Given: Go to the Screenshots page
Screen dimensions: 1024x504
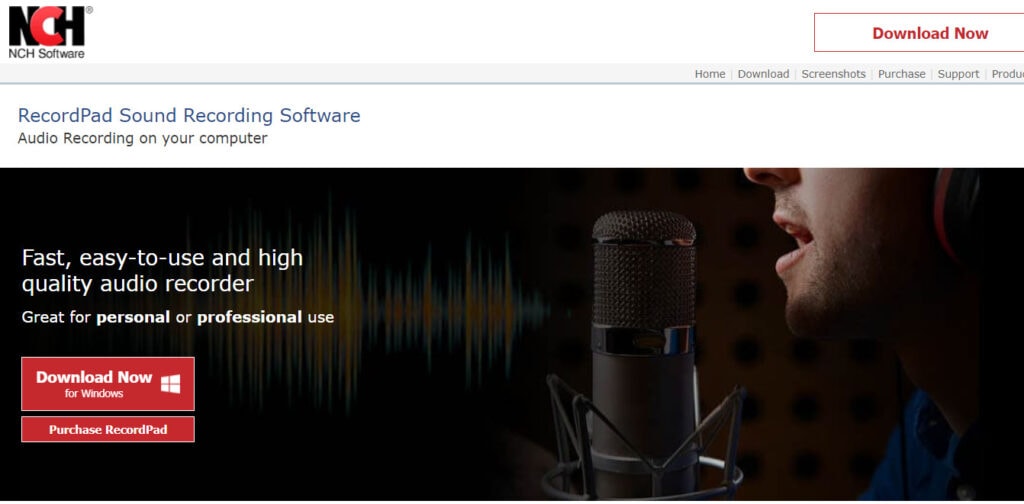Looking at the screenshot, I should (x=833, y=74).
